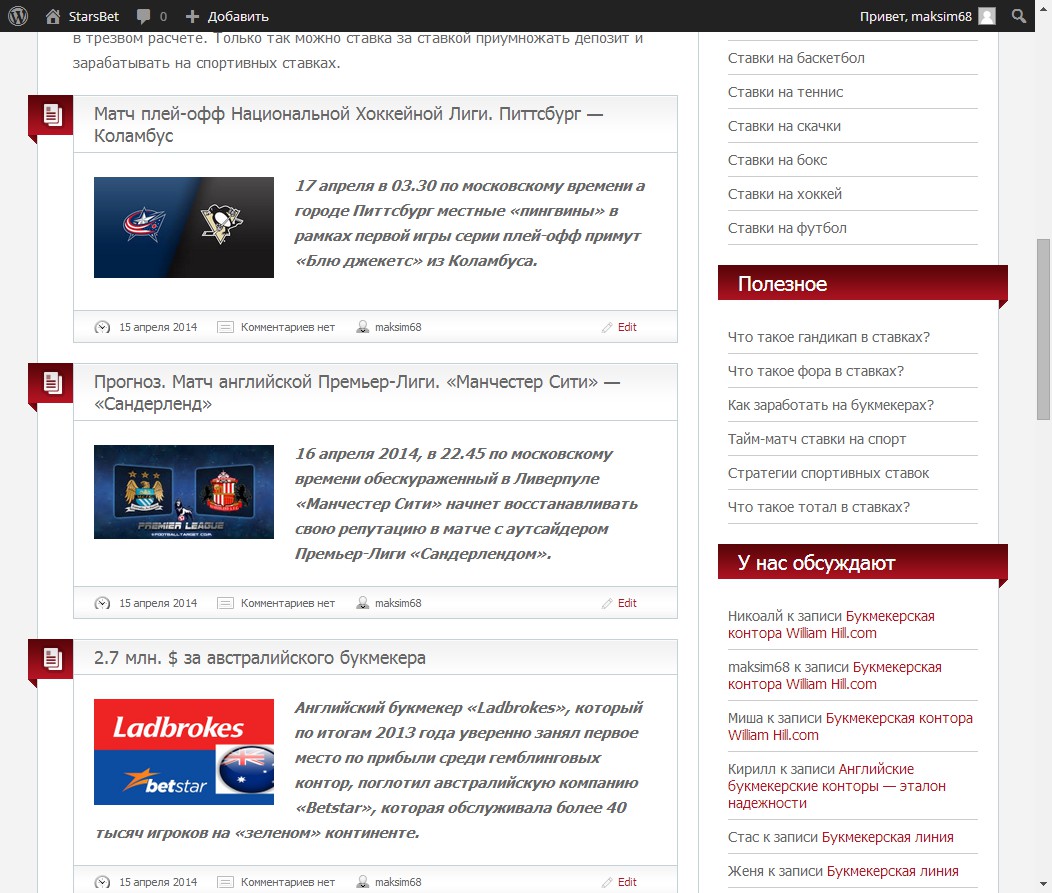Open Комментариев нет under Манчестер Сити post
Image resolution: width=1052 pixels, height=893 pixels.
(287, 603)
